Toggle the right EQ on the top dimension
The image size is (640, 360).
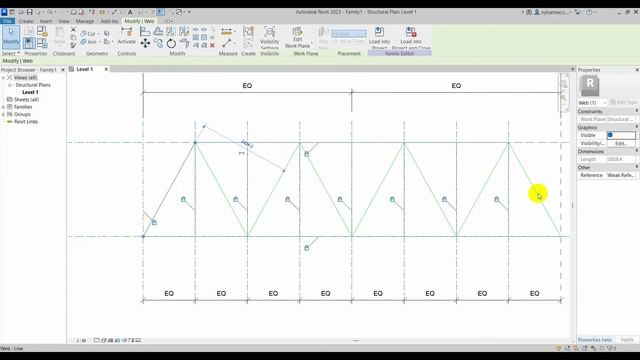click(456, 86)
